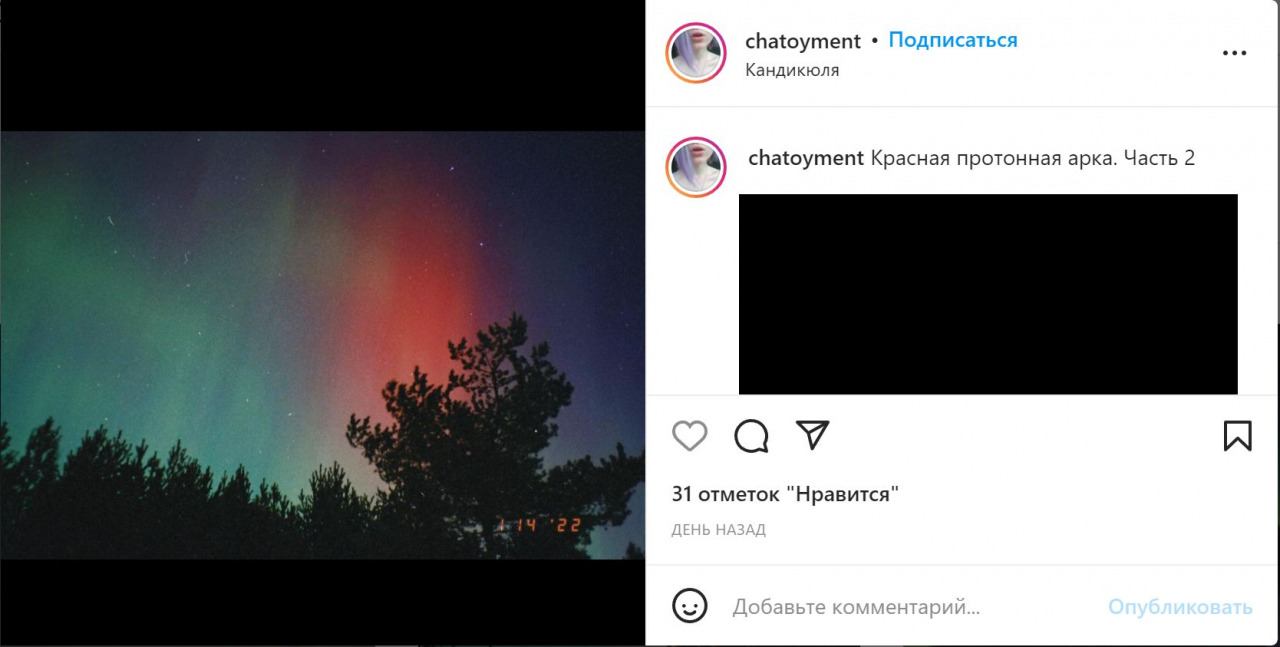This screenshot has width=1280, height=647.
Task: Click the orange date stamp on the photo
Action: [x=538, y=525]
